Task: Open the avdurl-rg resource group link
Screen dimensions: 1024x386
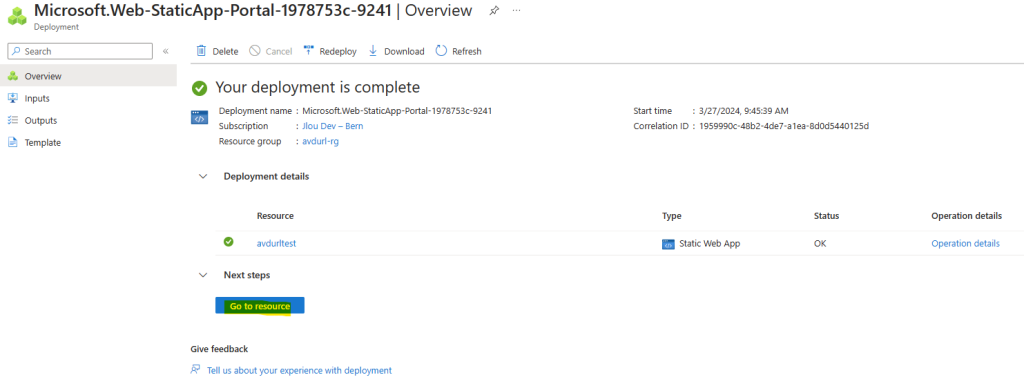Action: coord(321,141)
